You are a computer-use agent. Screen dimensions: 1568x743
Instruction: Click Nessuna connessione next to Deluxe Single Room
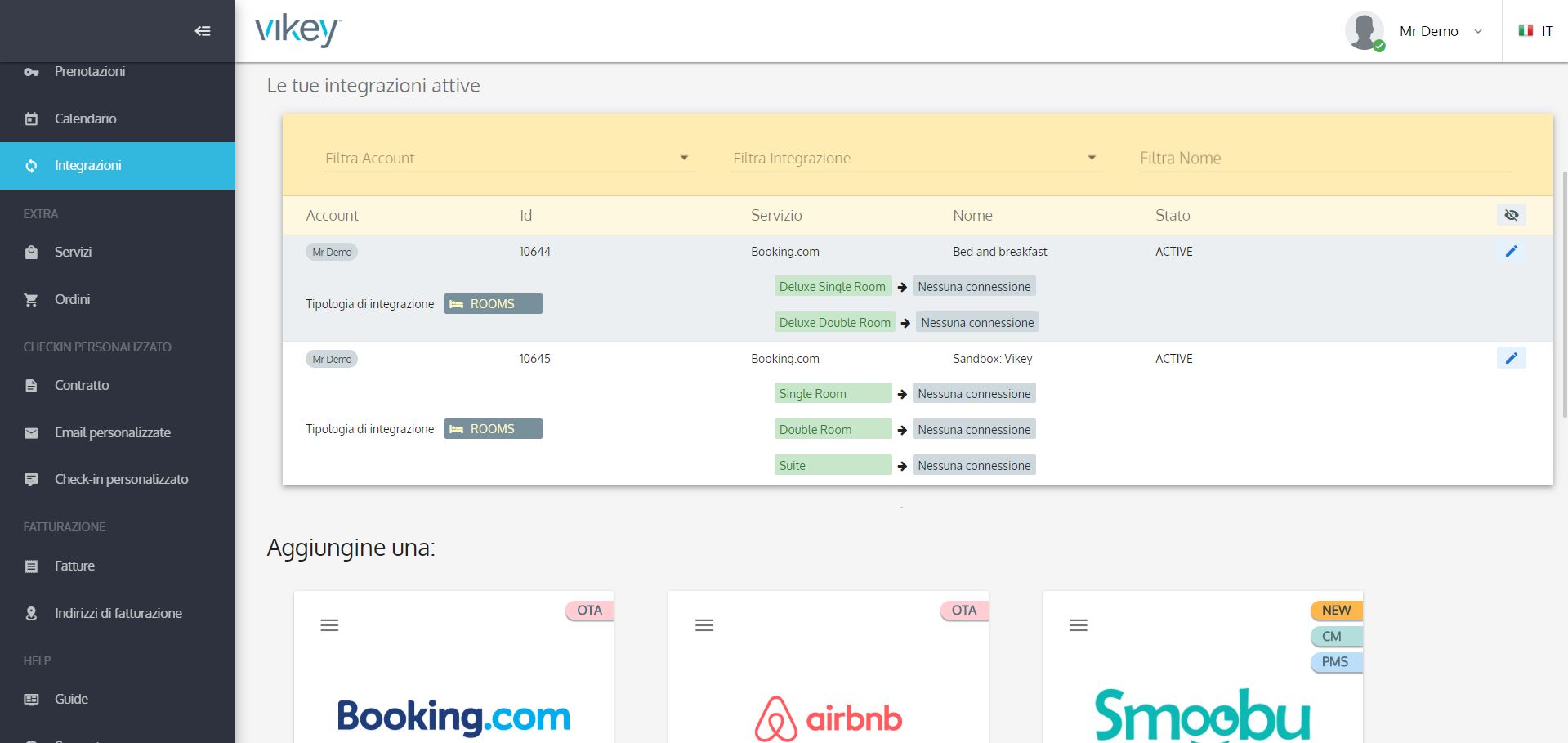pos(974,287)
